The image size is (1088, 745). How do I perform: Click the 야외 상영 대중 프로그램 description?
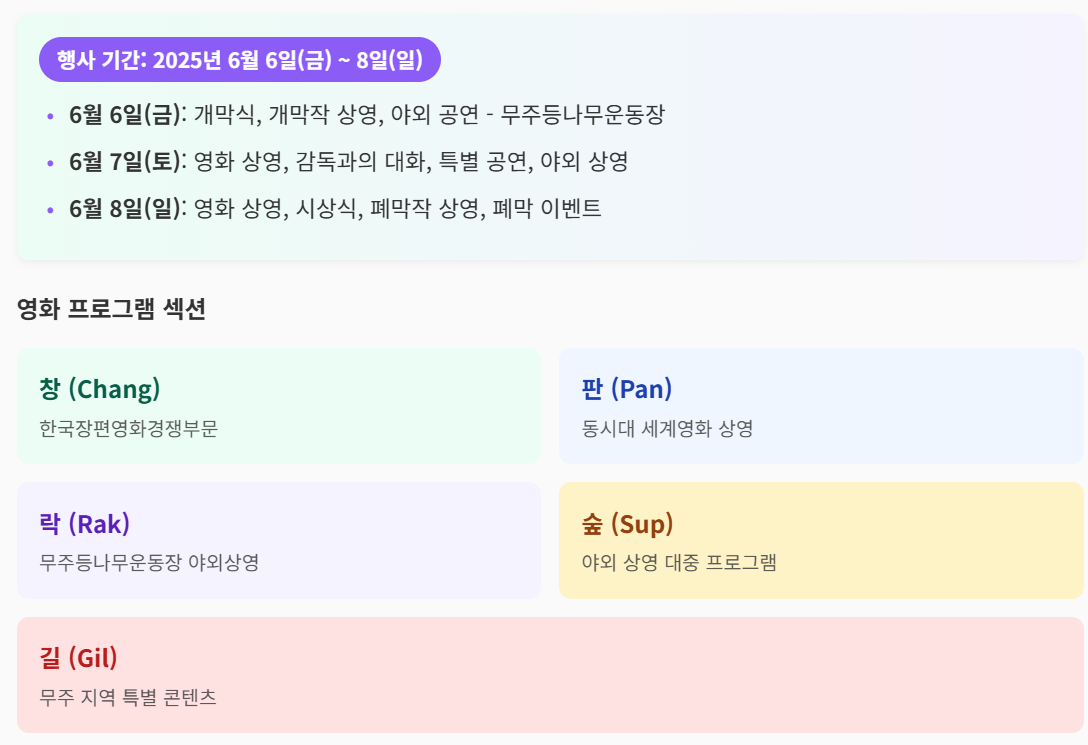click(679, 563)
